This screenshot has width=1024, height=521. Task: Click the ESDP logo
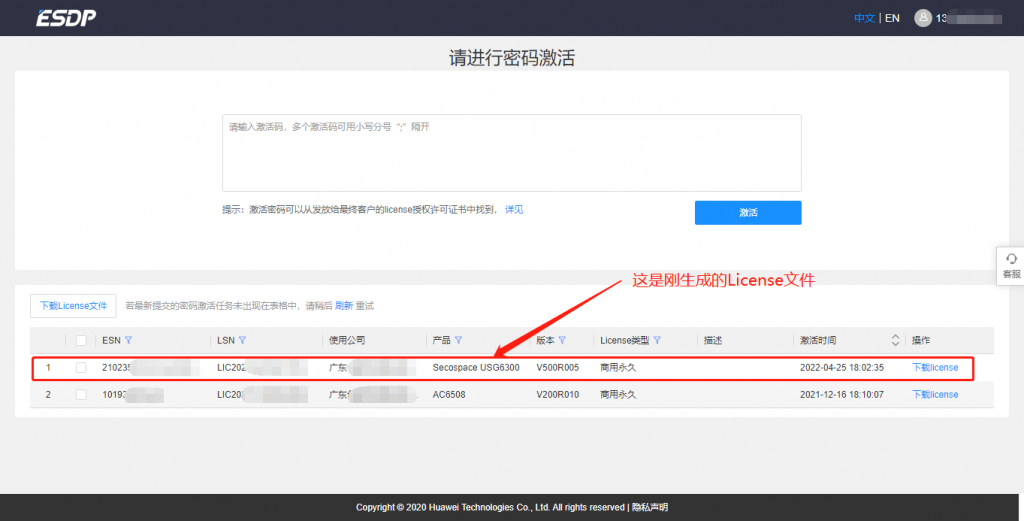(65, 18)
